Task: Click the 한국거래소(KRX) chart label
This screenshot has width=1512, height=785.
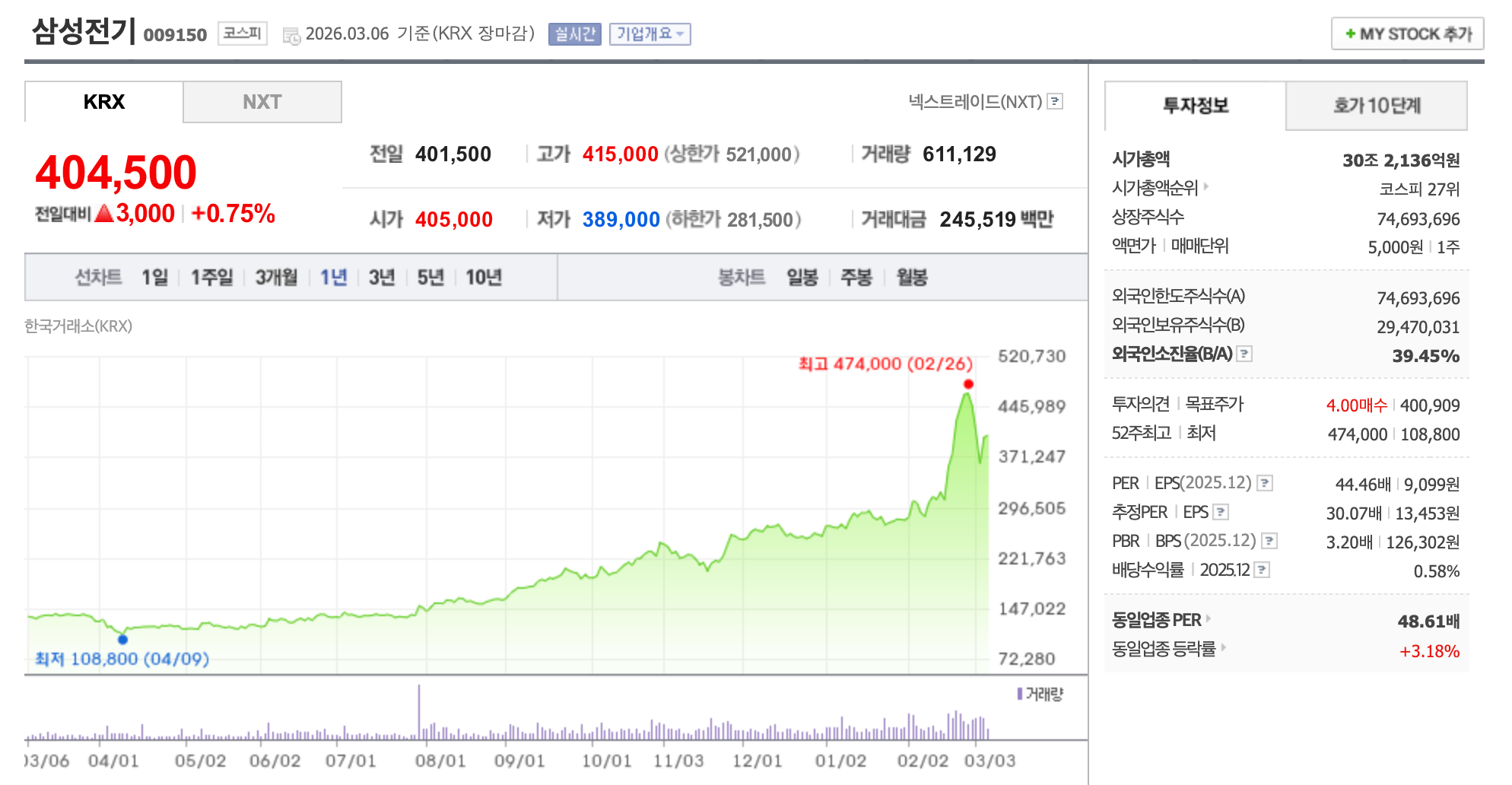Action: [x=78, y=326]
